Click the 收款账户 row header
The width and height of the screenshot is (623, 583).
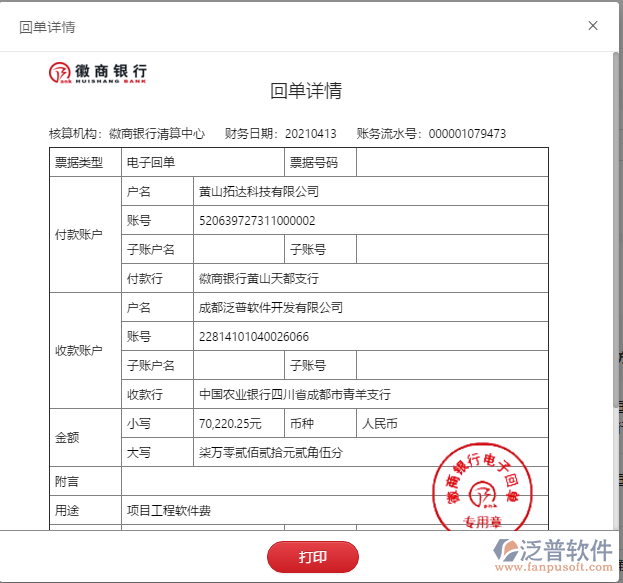coord(85,351)
